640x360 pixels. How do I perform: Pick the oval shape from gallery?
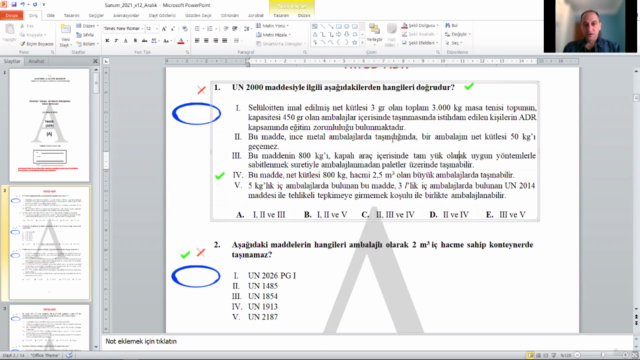click(x=347, y=26)
